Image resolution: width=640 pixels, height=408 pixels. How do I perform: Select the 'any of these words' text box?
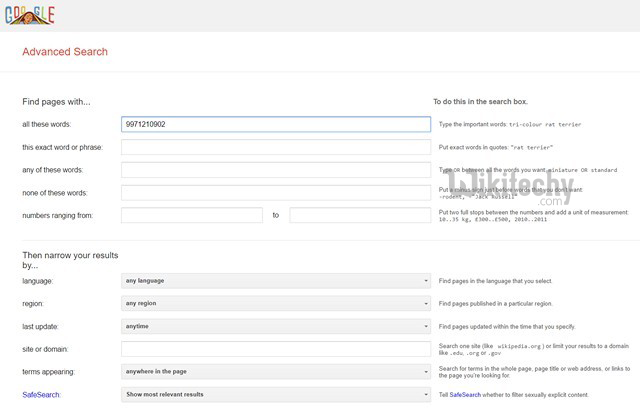click(x=276, y=170)
